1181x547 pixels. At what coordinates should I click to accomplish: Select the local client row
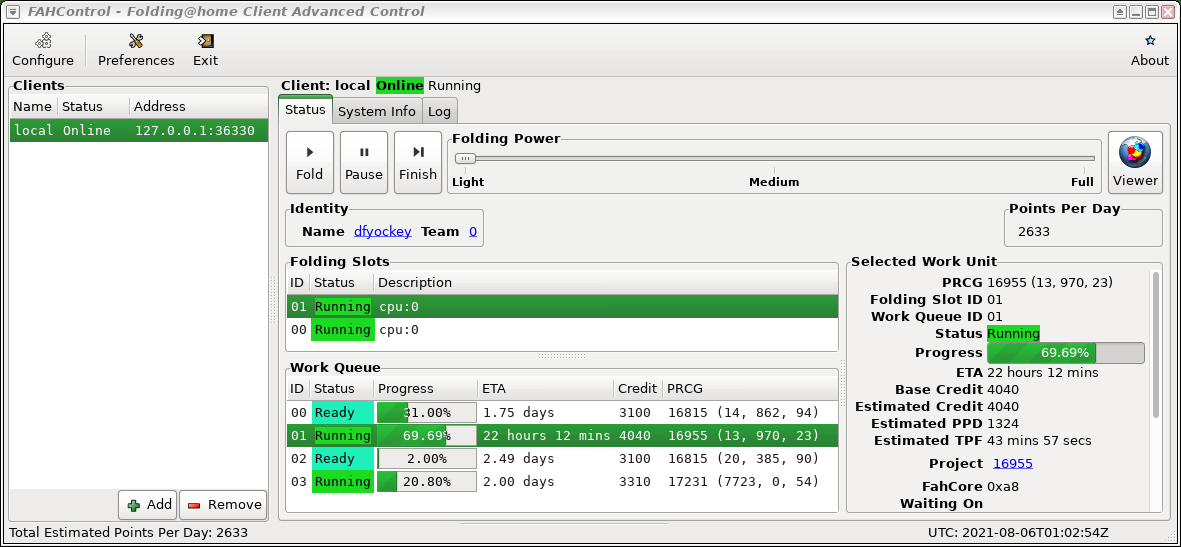[139, 130]
